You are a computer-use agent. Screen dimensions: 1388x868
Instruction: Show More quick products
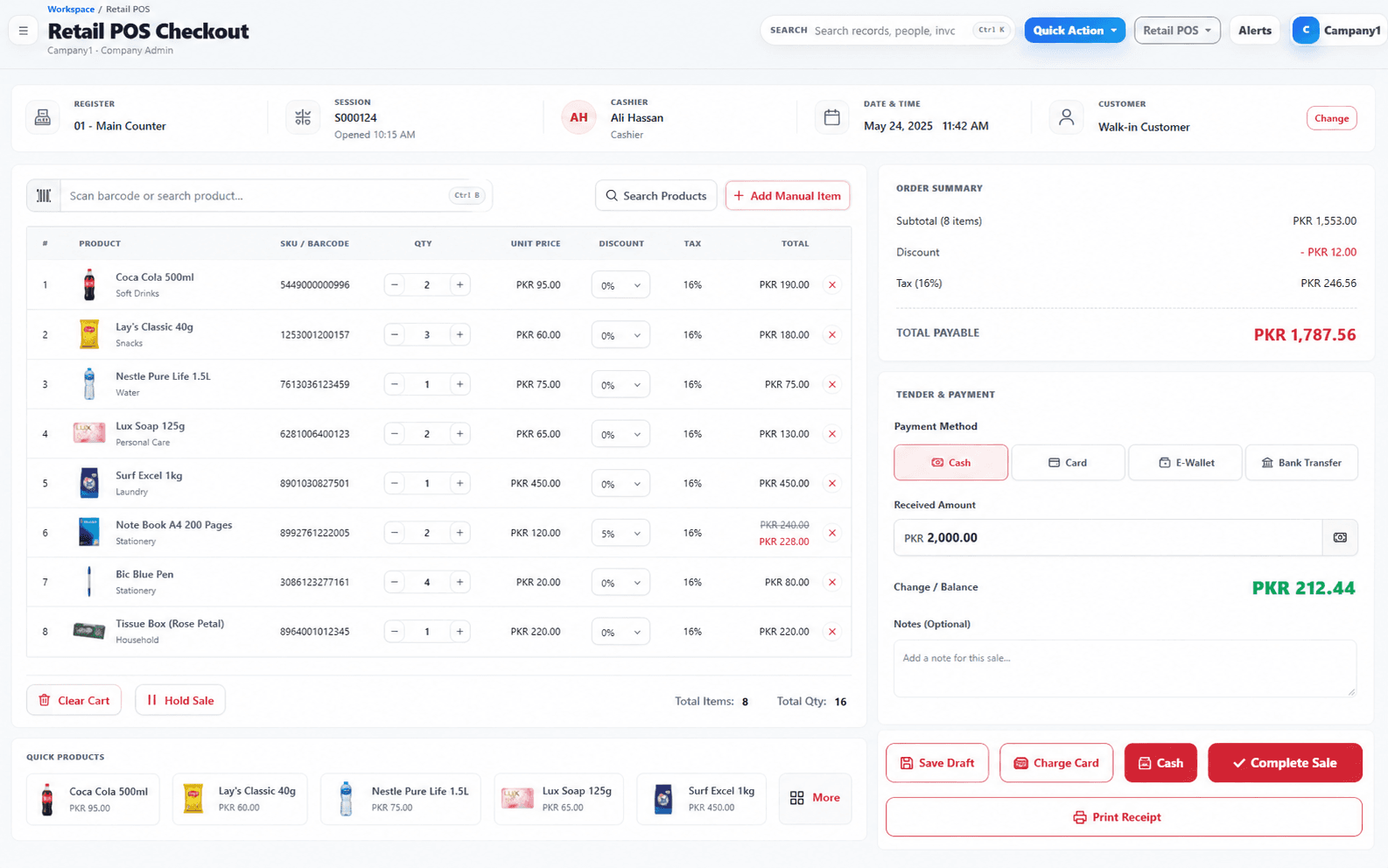pyautogui.click(x=815, y=798)
